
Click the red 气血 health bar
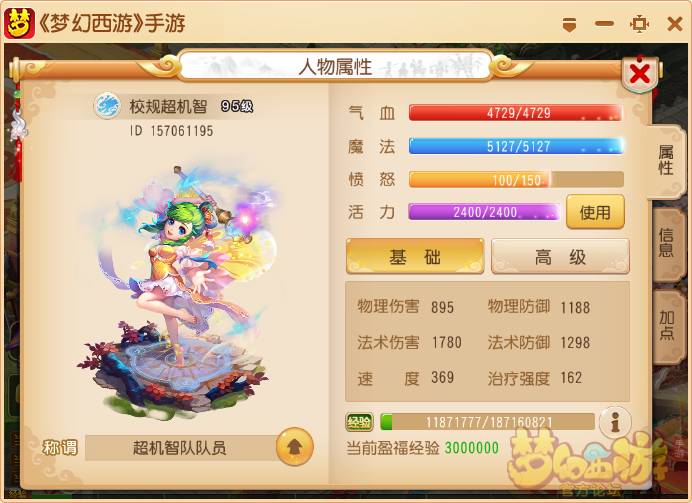(x=516, y=113)
